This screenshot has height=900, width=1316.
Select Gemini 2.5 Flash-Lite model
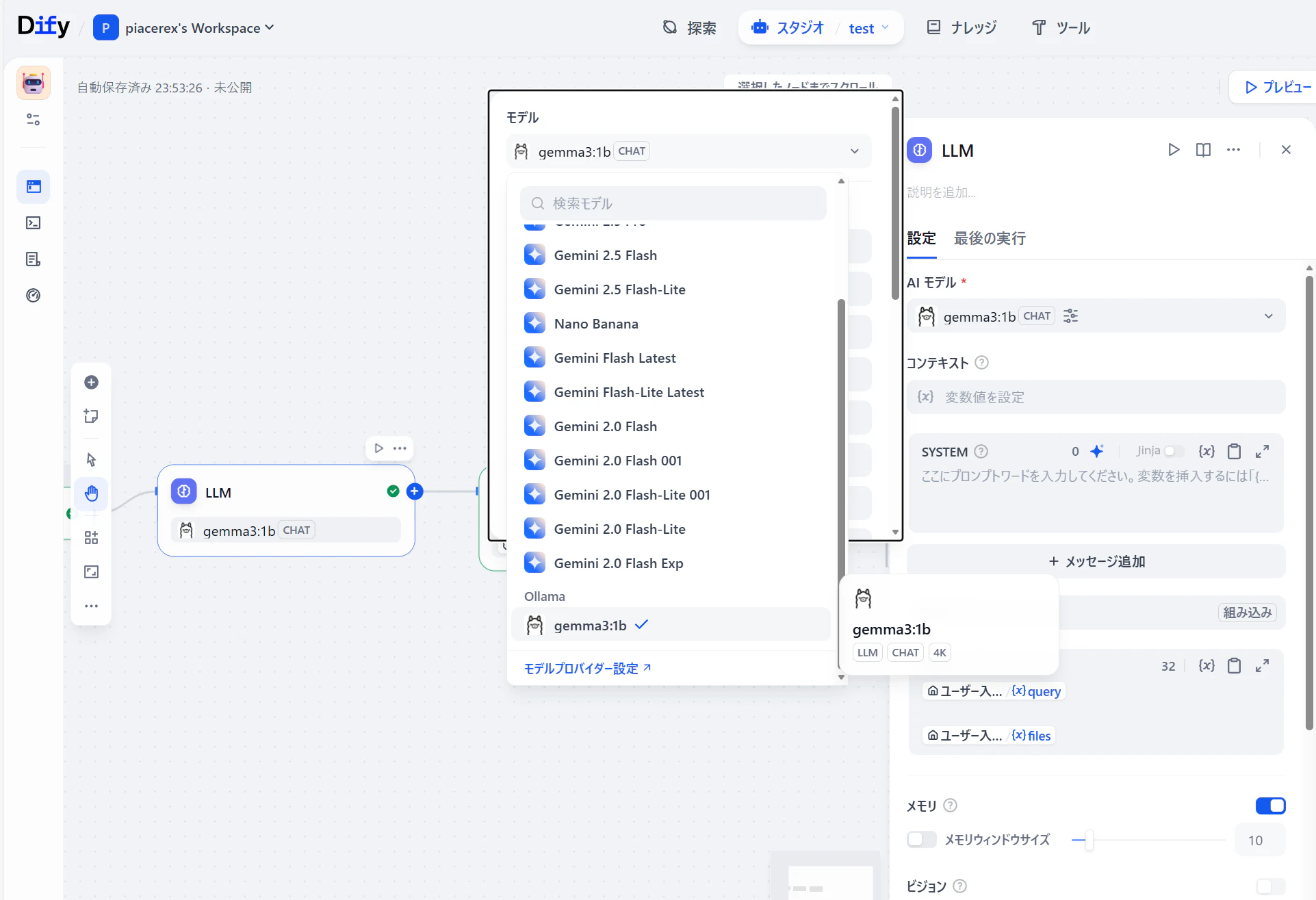point(671,290)
